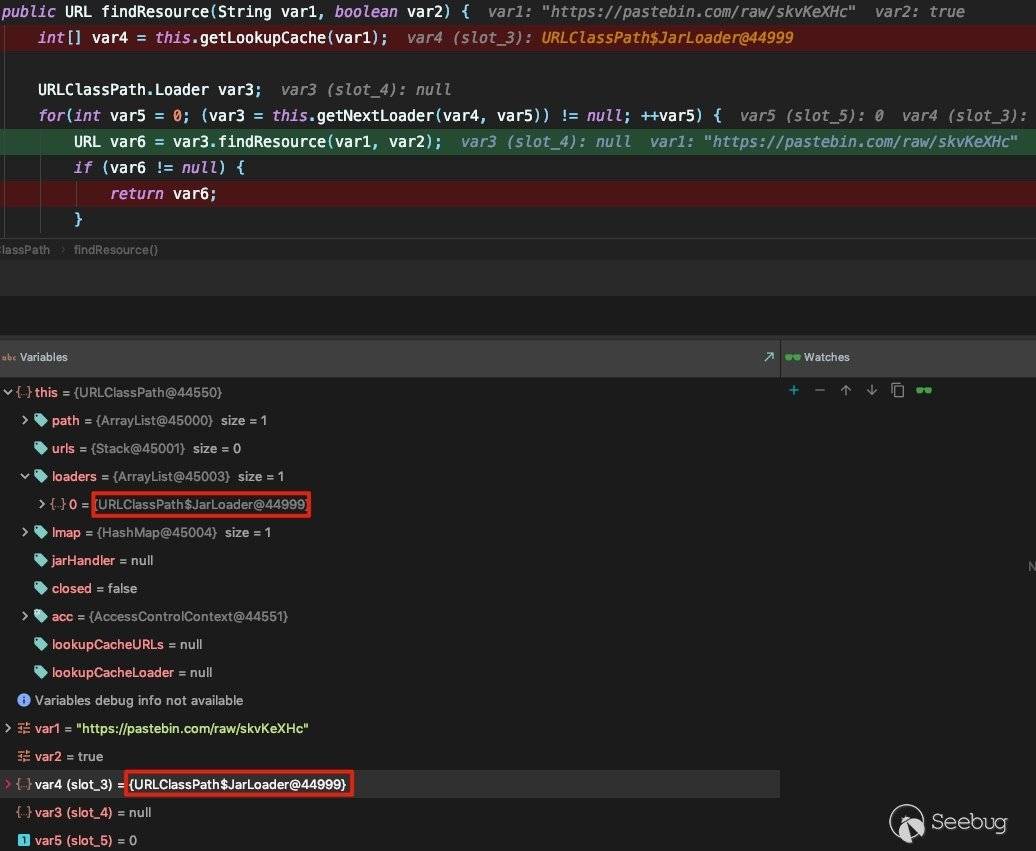Click the info icon beside debug info message

tap(24, 700)
